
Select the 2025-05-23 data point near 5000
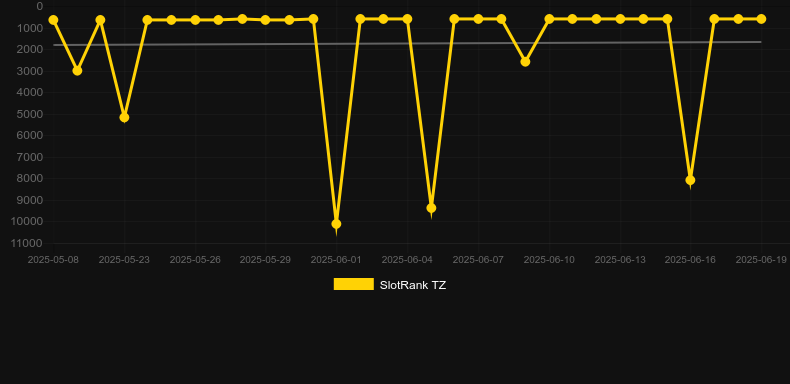point(124,117)
